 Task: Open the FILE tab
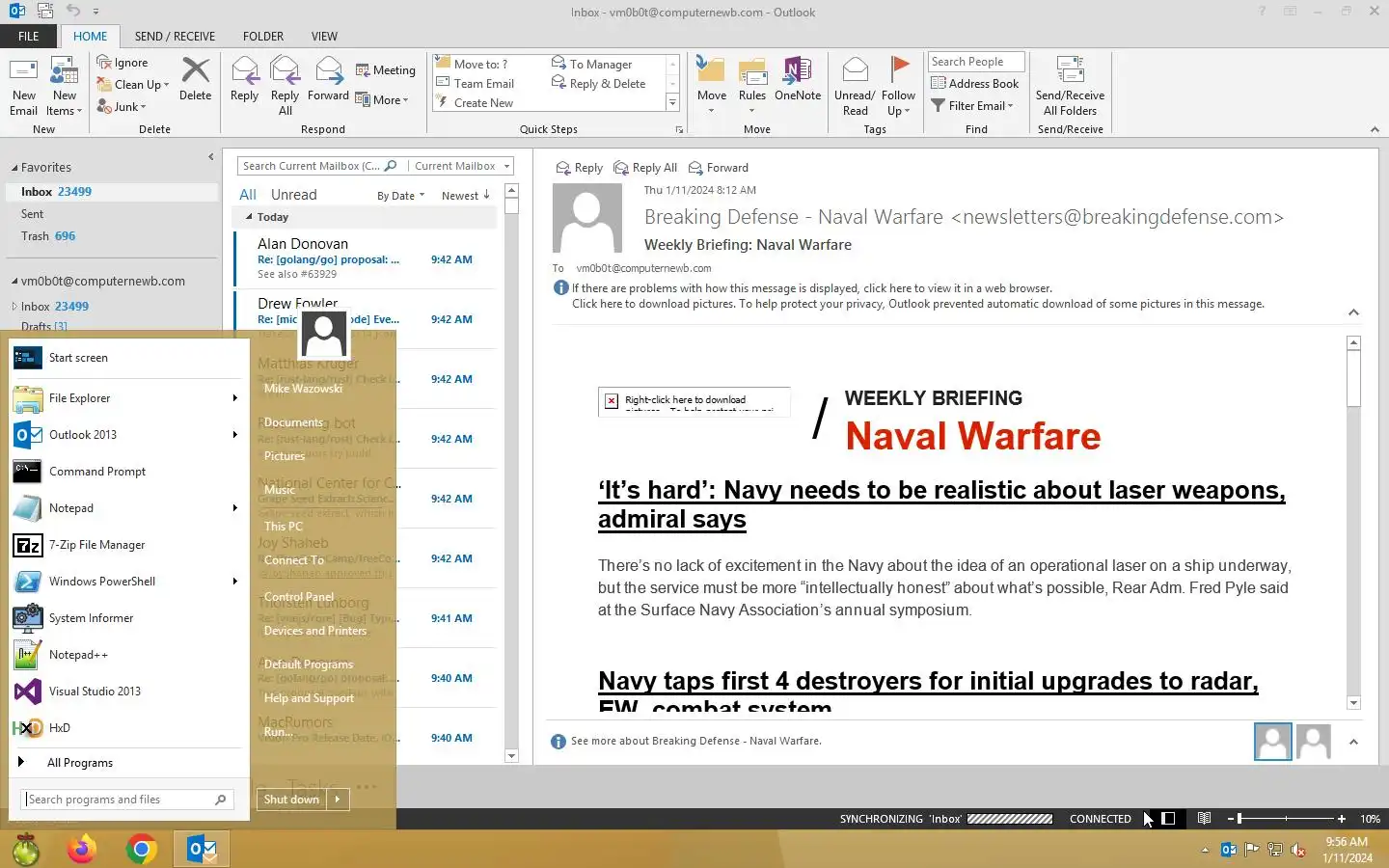click(x=29, y=37)
